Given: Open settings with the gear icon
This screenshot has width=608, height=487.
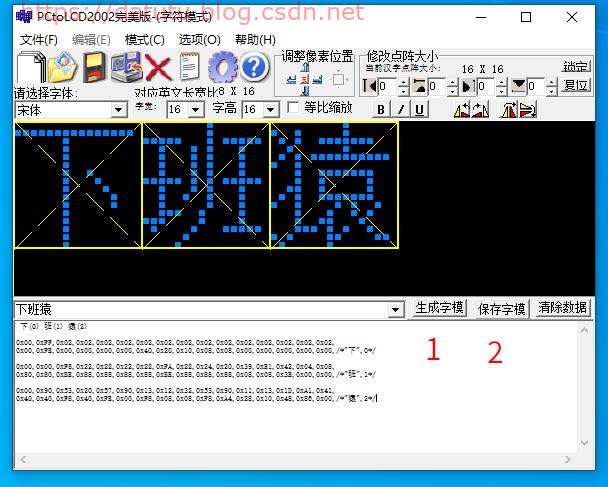Looking at the screenshot, I should point(222,68).
